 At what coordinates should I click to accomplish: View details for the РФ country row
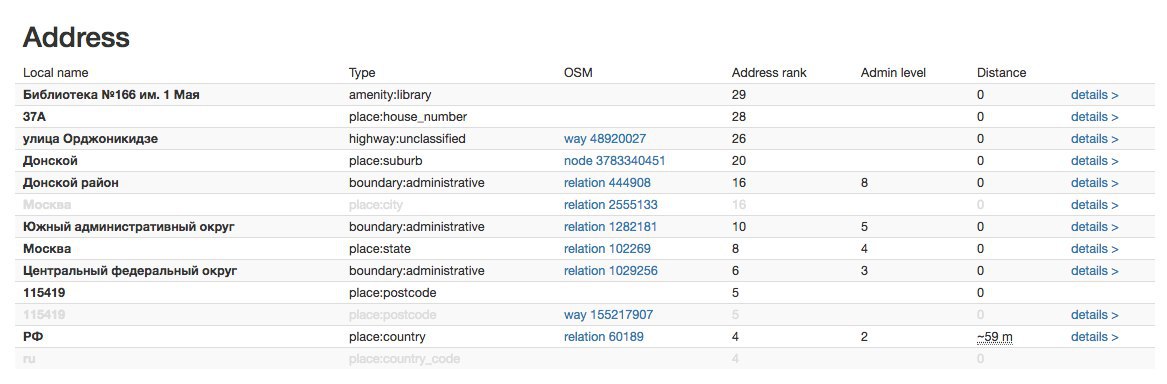tap(1094, 337)
